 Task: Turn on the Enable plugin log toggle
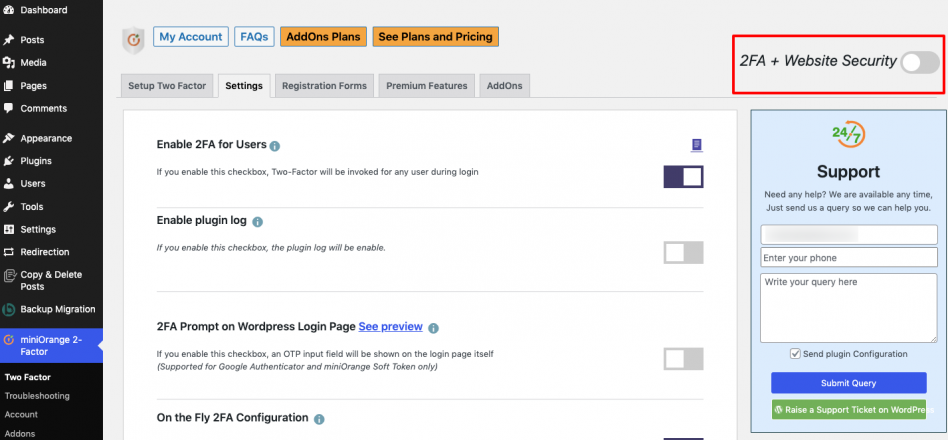(x=683, y=253)
